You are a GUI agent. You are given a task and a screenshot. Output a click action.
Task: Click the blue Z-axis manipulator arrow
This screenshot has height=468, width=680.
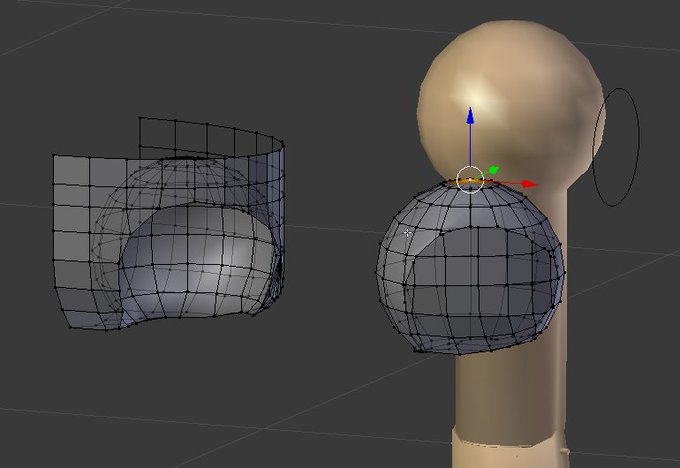(x=471, y=116)
